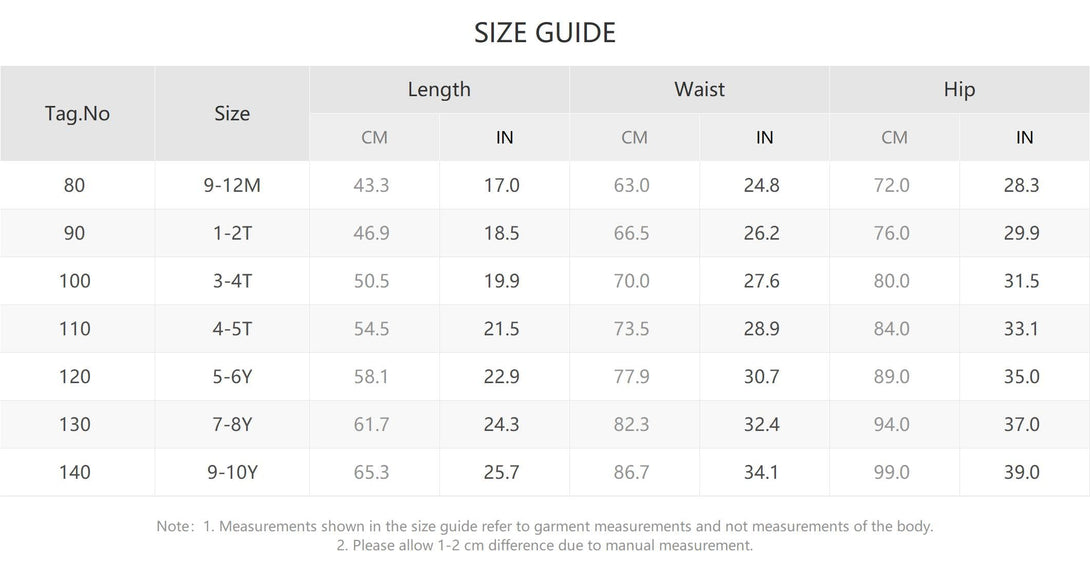
Task: Click the Length column header
Action: click(x=439, y=89)
